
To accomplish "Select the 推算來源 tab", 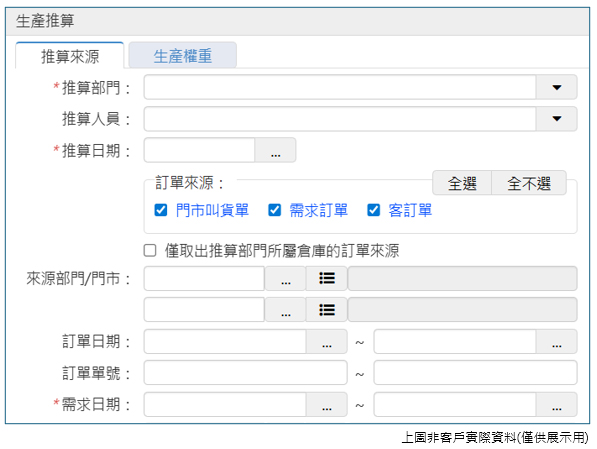I will 70,56.
